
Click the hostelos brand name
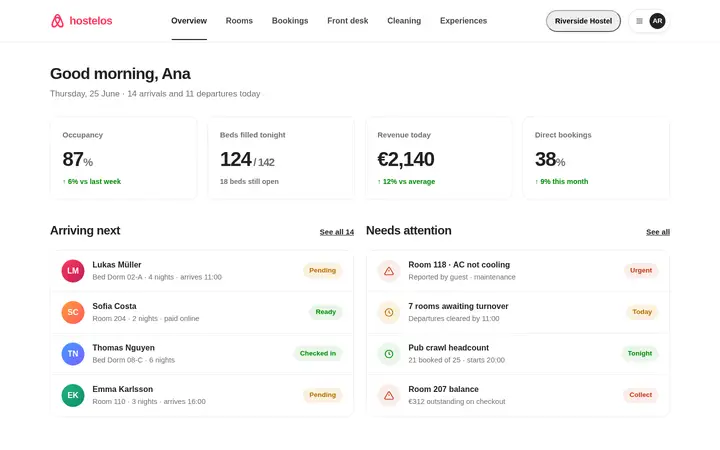pos(91,21)
